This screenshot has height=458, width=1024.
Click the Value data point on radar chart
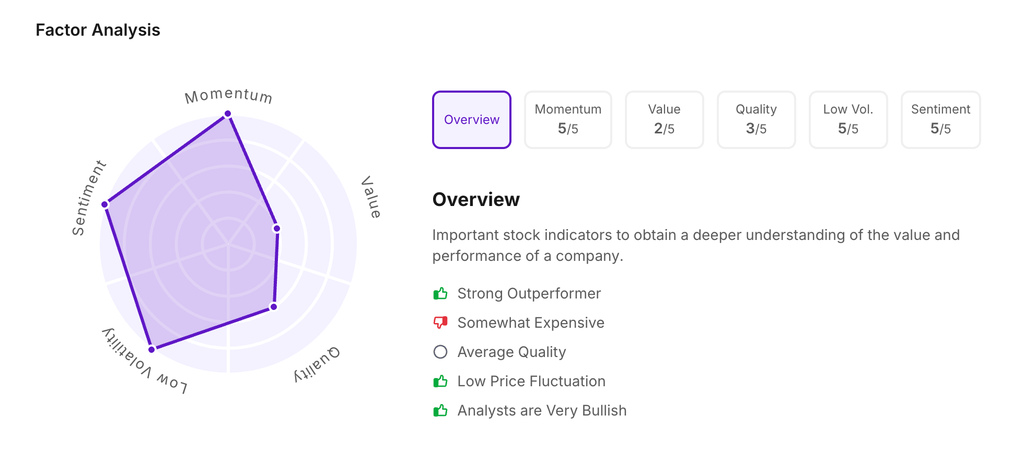click(277, 228)
